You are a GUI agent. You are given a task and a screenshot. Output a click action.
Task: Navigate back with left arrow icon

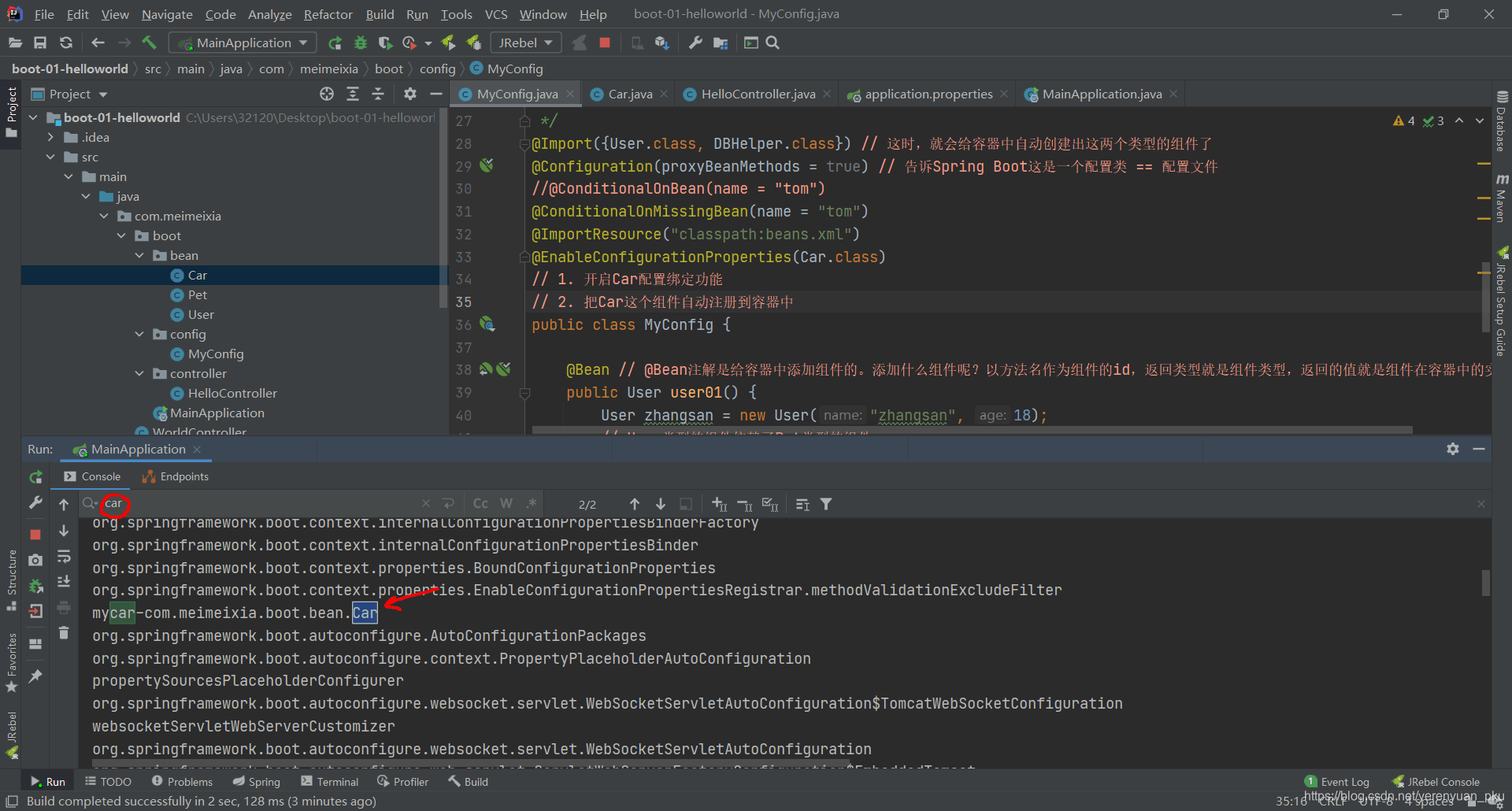coord(98,43)
